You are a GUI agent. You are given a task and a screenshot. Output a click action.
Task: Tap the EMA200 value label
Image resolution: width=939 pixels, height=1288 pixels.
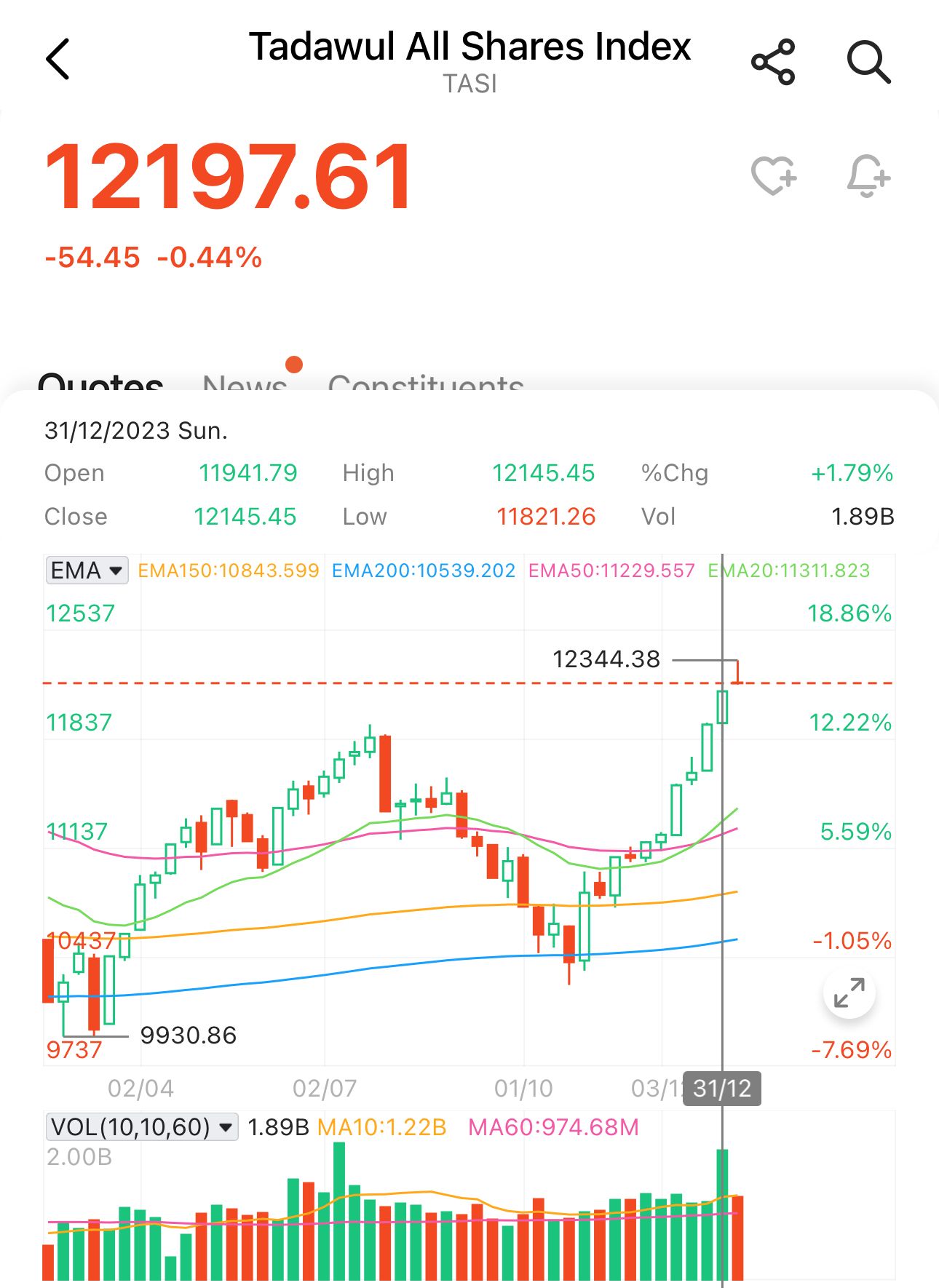pyautogui.click(x=424, y=571)
